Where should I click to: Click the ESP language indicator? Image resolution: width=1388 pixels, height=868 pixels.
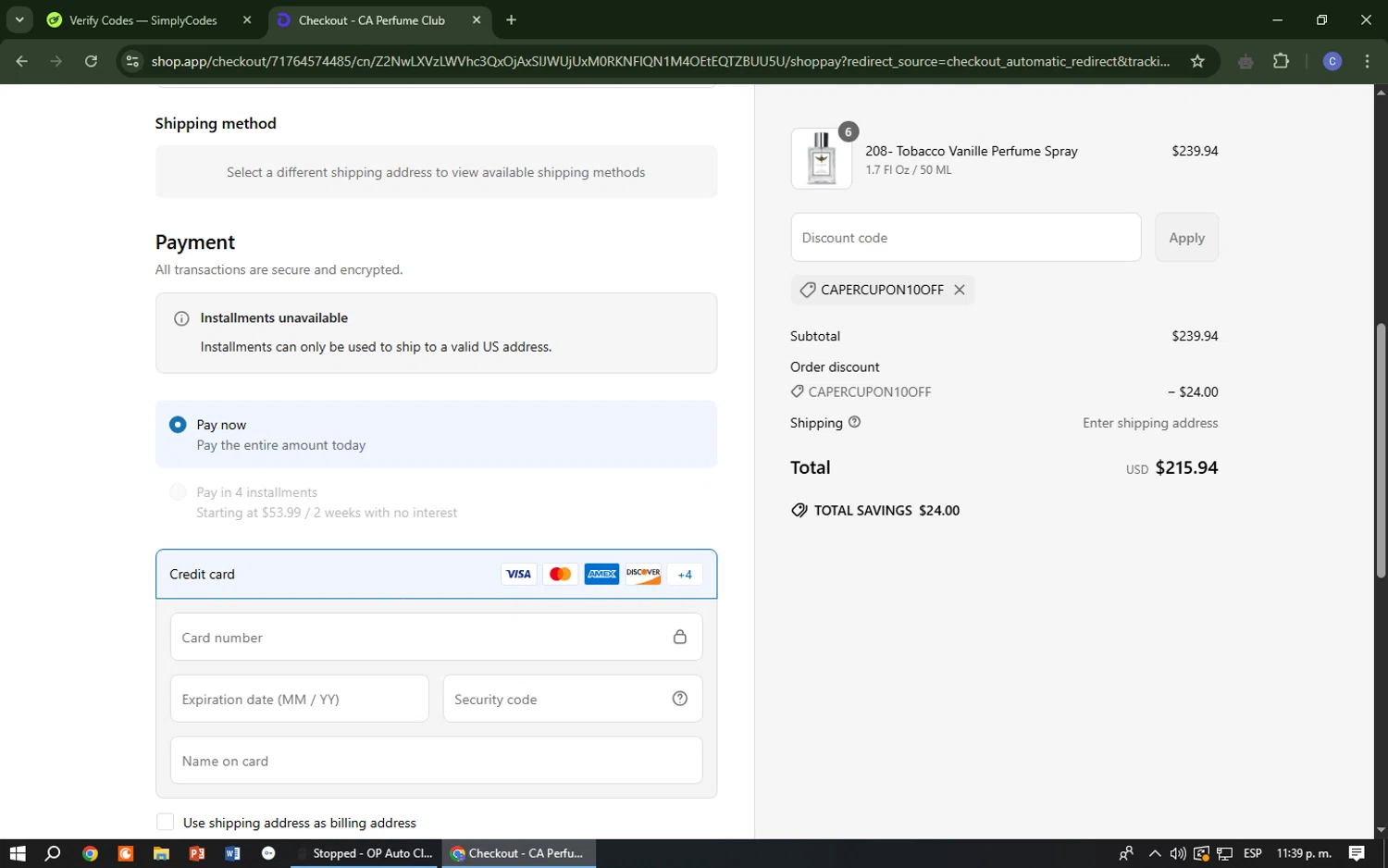coord(1253,853)
